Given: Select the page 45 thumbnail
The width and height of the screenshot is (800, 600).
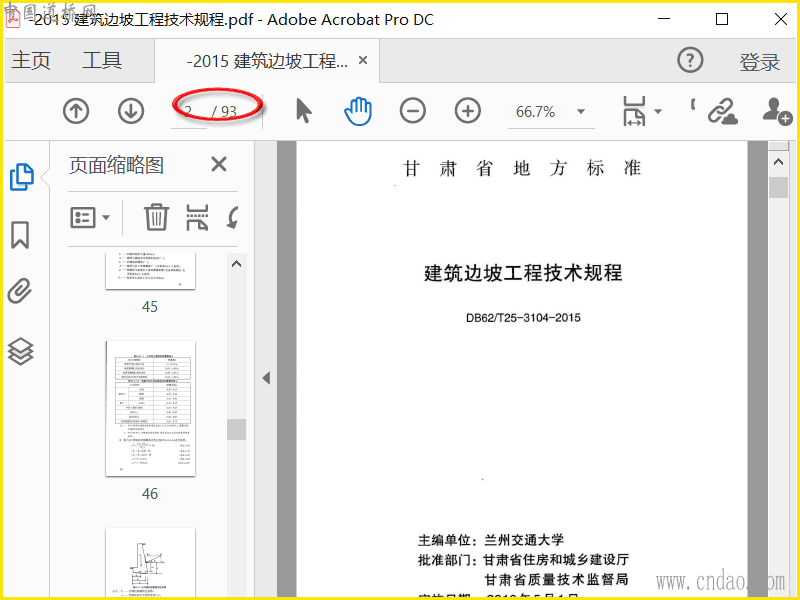Looking at the screenshot, I should pos(151,271).
